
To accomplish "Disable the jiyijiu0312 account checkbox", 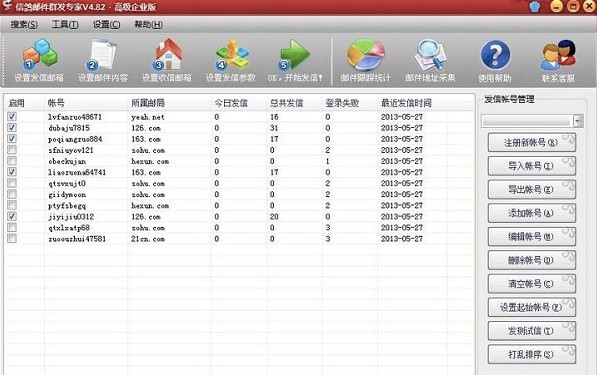I will (12, 216).
